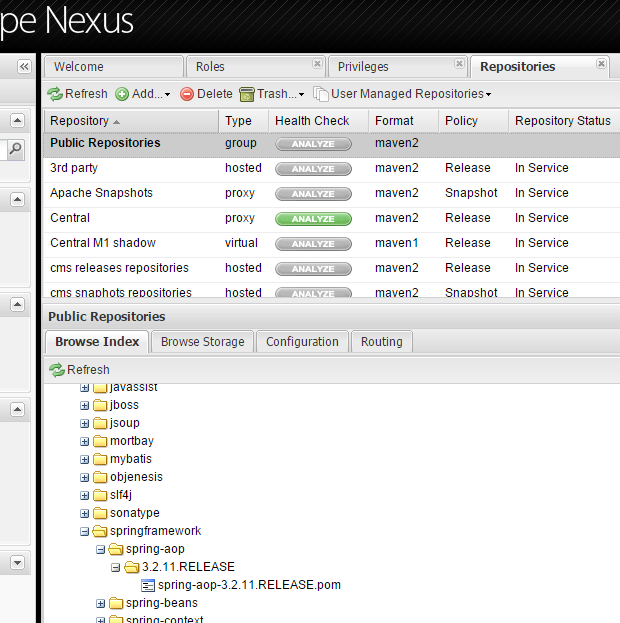
Task: Select the jsoup folder icon
Action: (100, 423)
